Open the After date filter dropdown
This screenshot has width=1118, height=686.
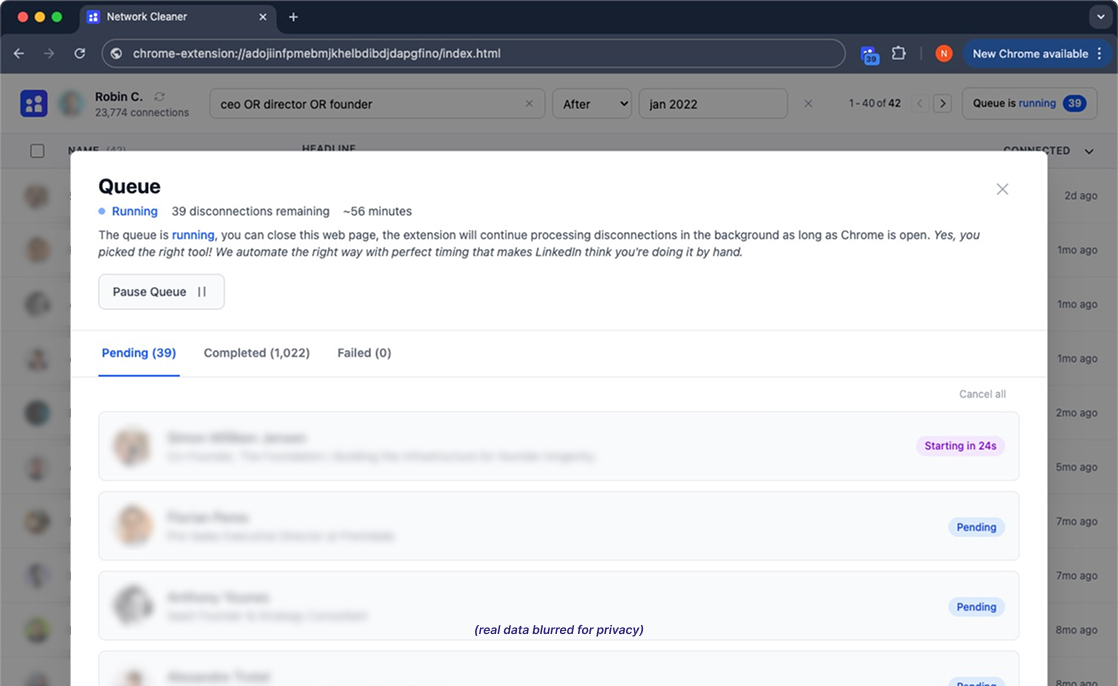click(592, 103)
